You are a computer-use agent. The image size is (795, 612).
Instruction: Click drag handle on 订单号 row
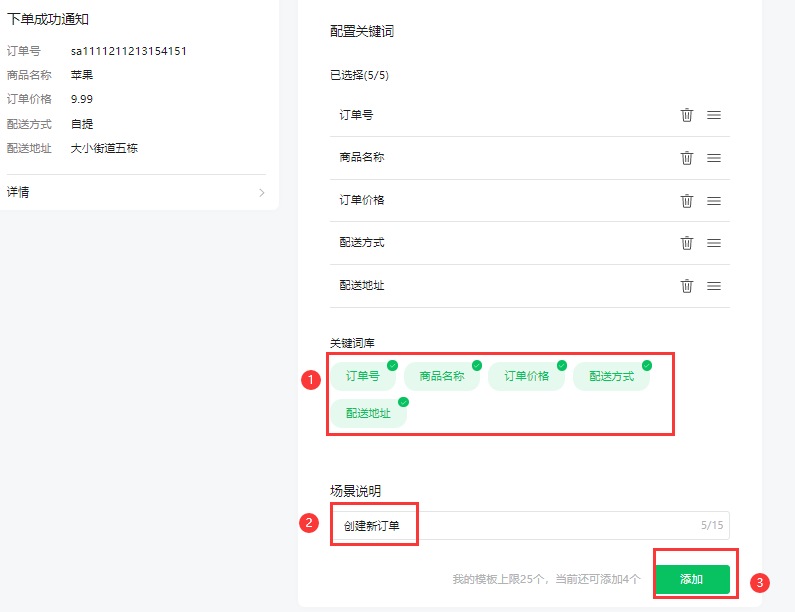pyautogui.click(x=714, y=115)
